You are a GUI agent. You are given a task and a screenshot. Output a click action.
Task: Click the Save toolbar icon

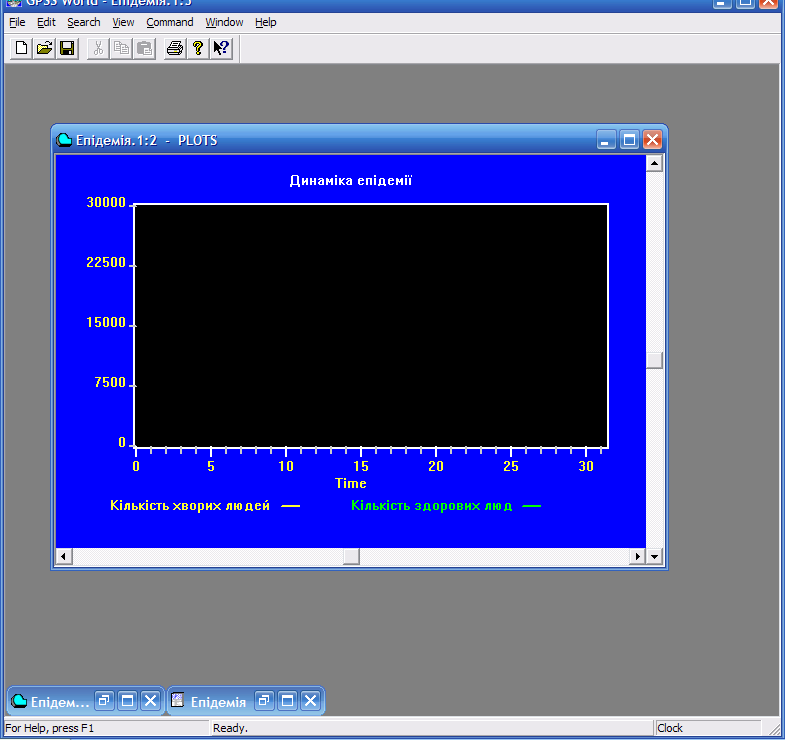click(67, 48)
